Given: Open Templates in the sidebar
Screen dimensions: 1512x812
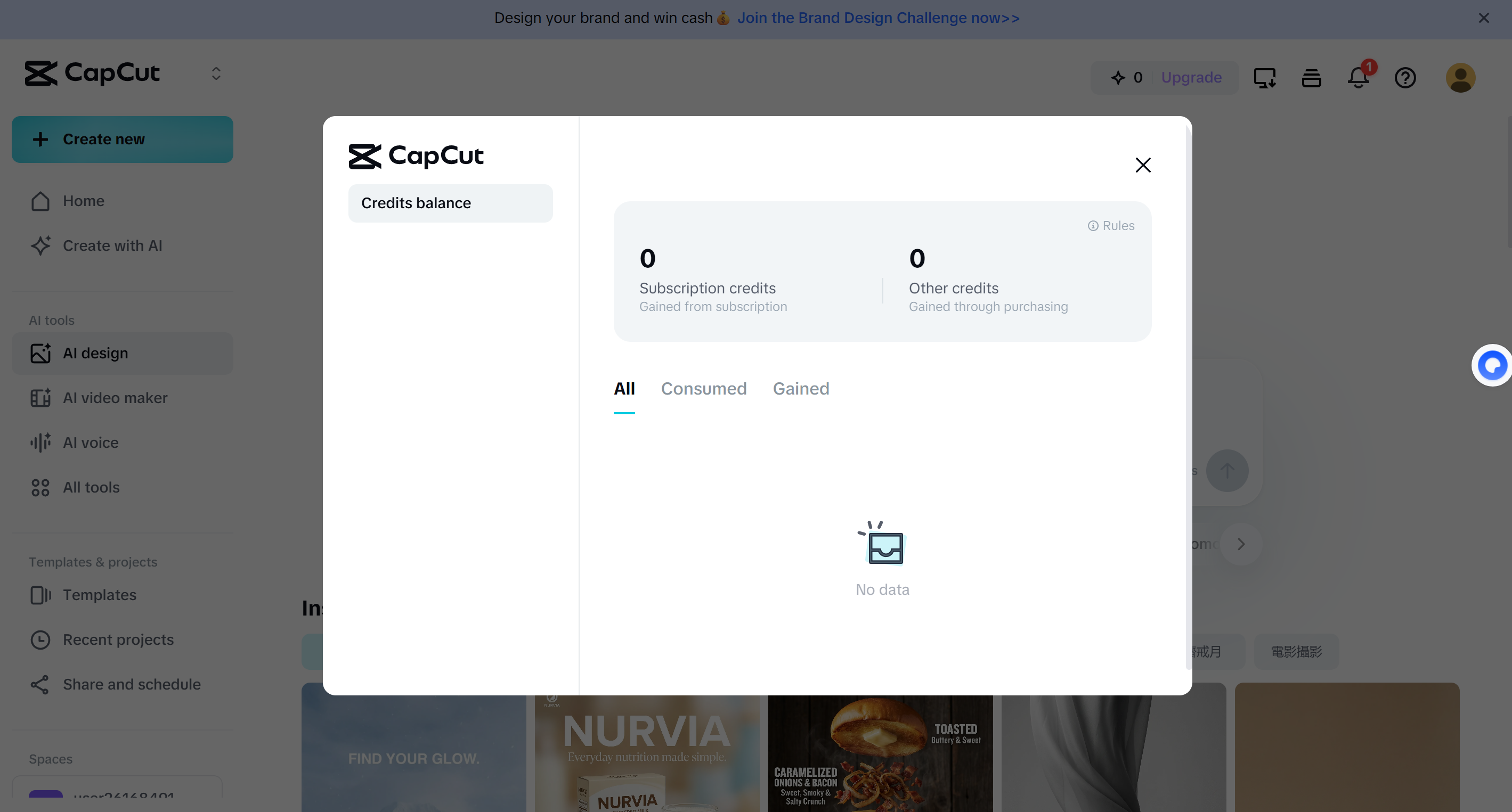Looking at the screenshot, I should click(99, 595).
